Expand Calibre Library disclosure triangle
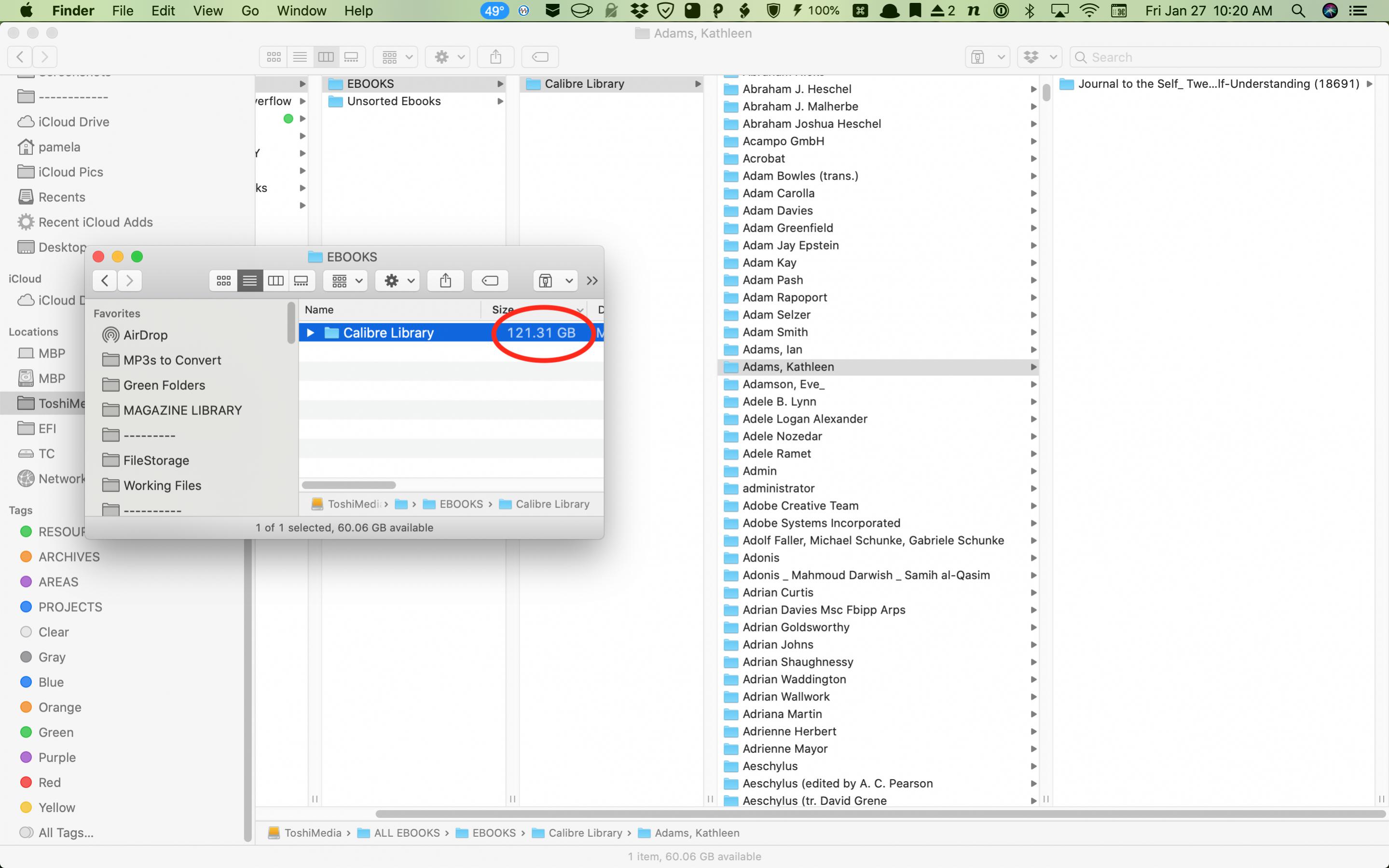Image resolution: width=1389 pixels, height=868 pixels. [311, 333]
